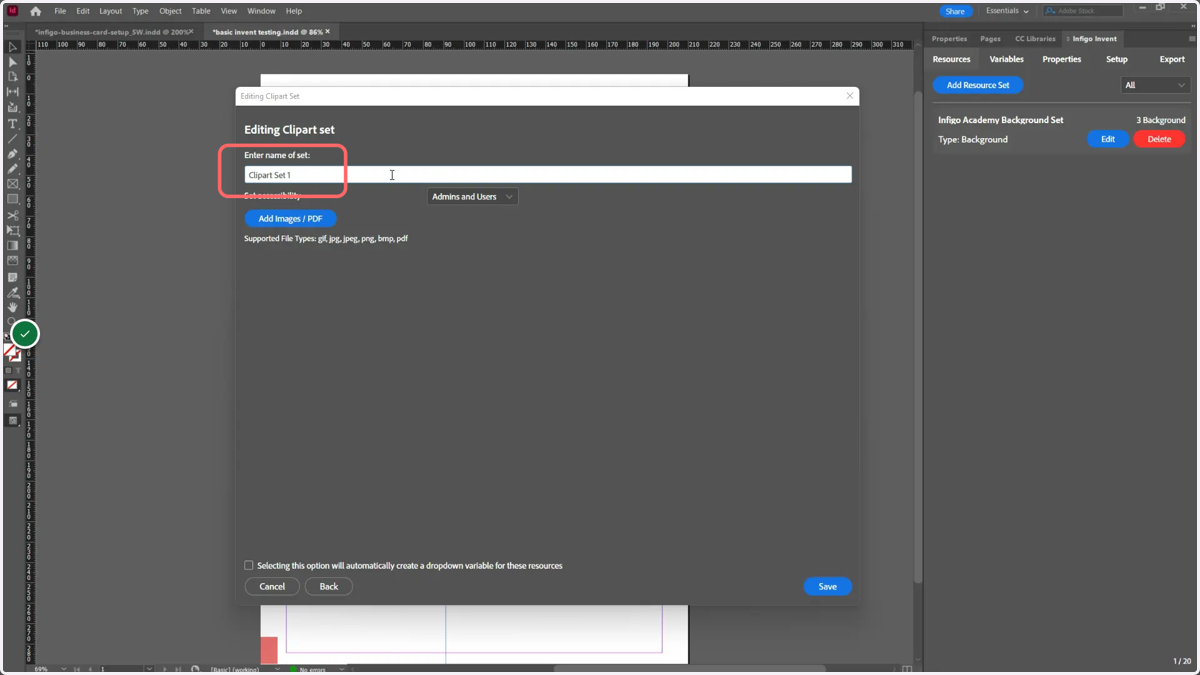1200x675 pixels.
Task: Select the Scissors tool
Action: click(13, 215)
